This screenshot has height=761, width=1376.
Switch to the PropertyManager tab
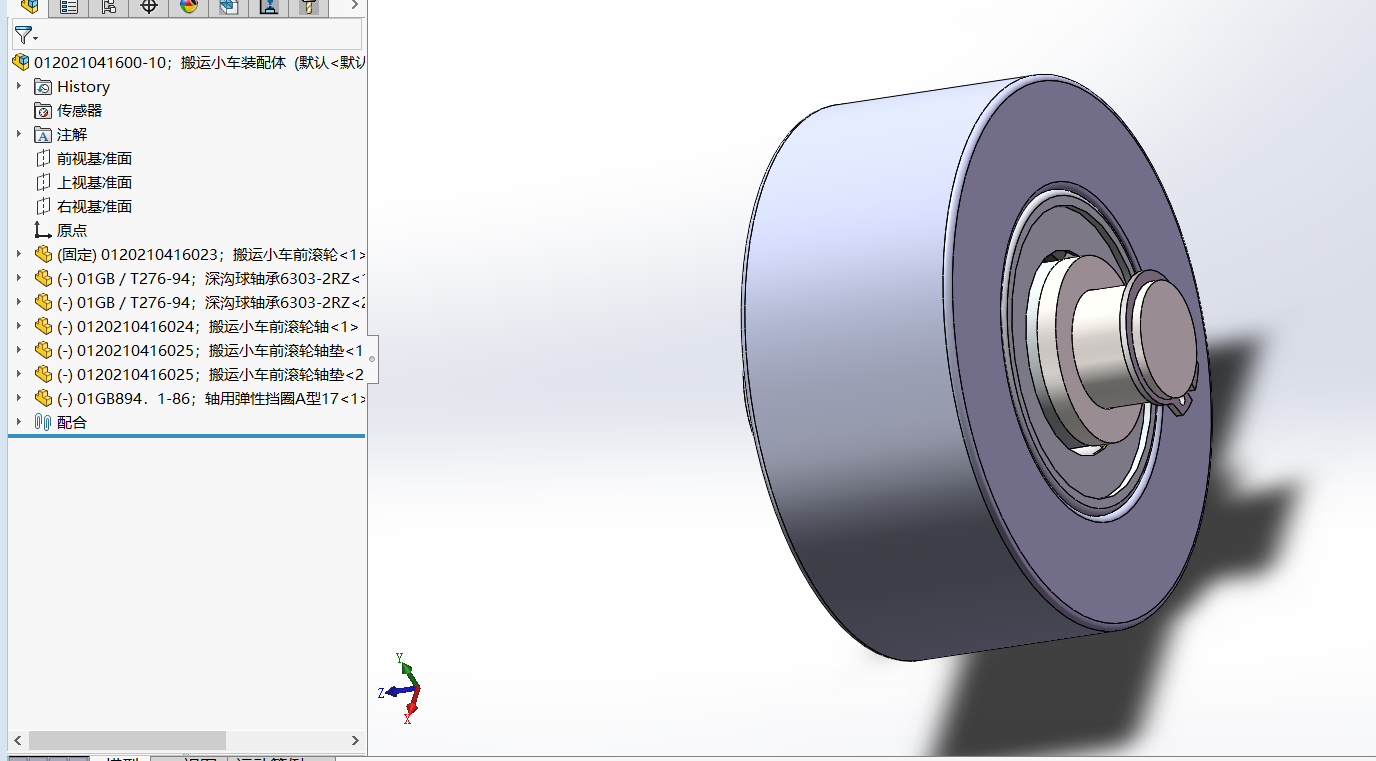point(68,7)
